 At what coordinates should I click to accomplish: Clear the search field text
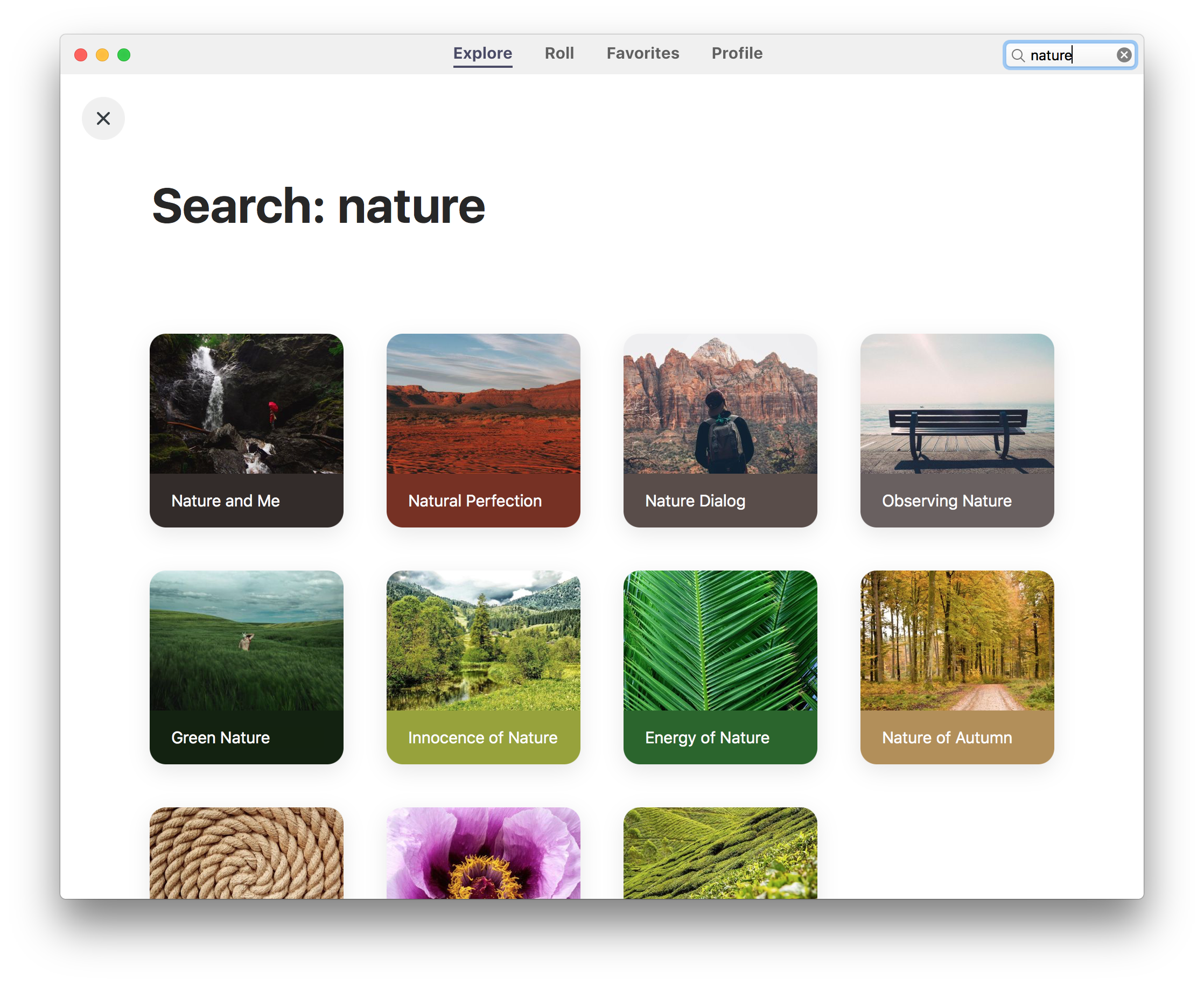1123,54
